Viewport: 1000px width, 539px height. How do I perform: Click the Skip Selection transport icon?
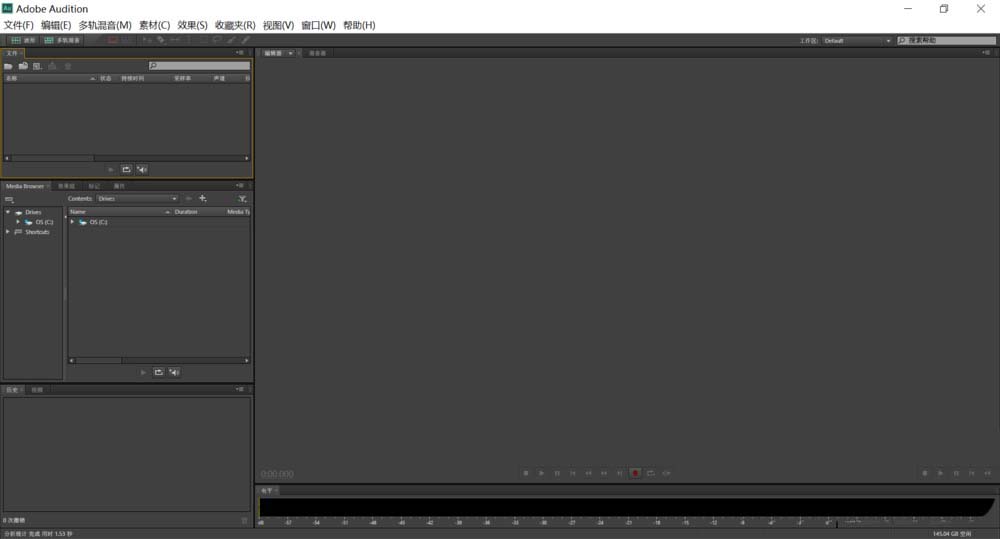[666, 473]
